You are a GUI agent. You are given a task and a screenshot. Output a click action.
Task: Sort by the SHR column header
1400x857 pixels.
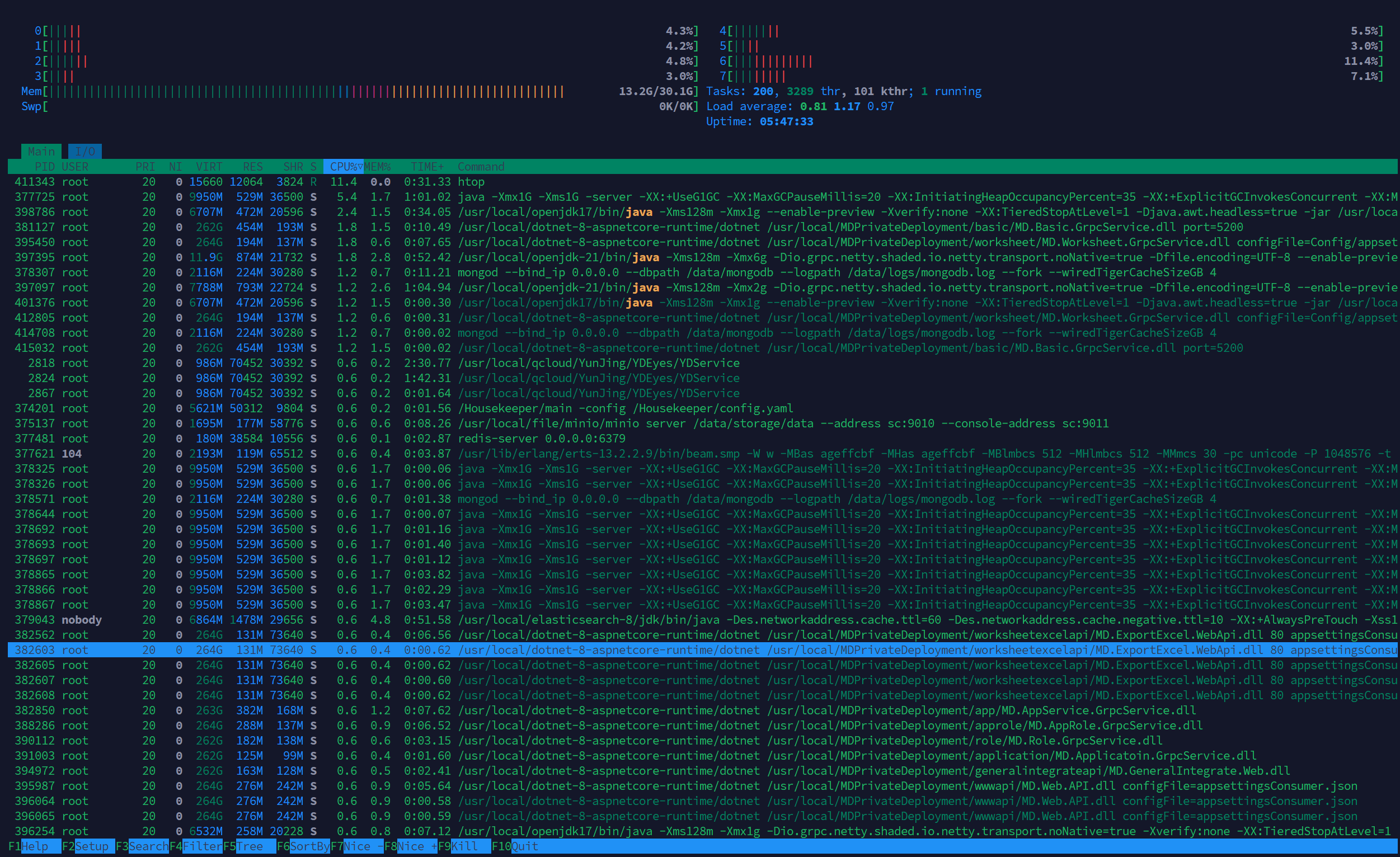[293, 167]
